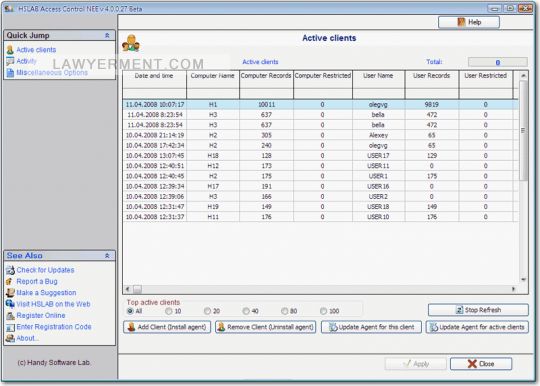
Task: Click the Make a Suggestion icon
Action: point(10,293)
